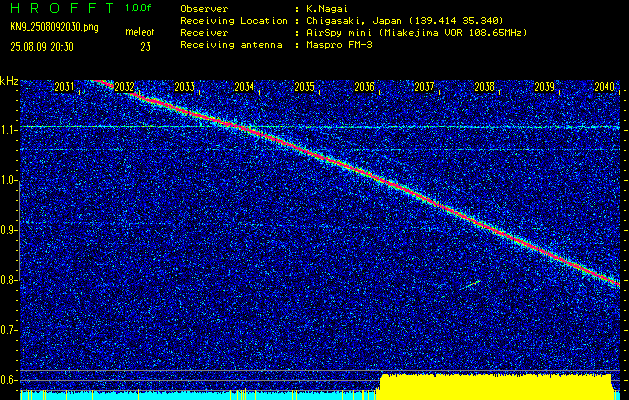Click the HROFFT title text
This screenshot has height=400, width=629.
62,8
